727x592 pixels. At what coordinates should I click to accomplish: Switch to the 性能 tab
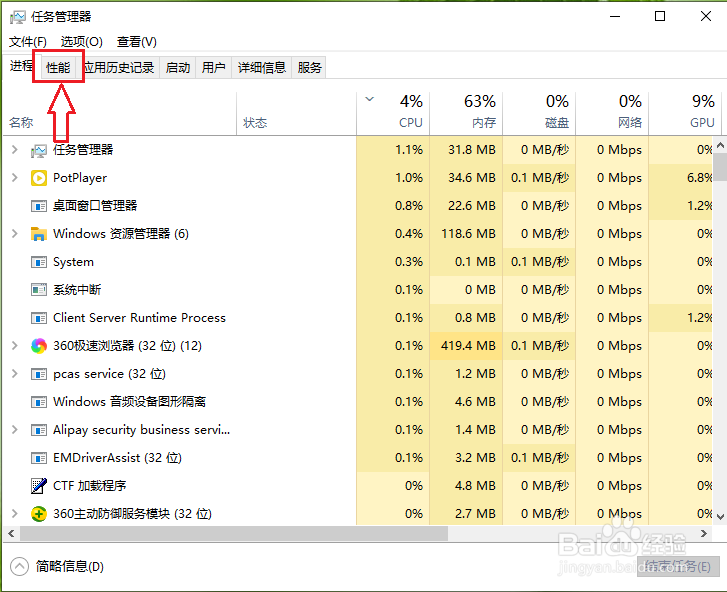coord(58,68)
